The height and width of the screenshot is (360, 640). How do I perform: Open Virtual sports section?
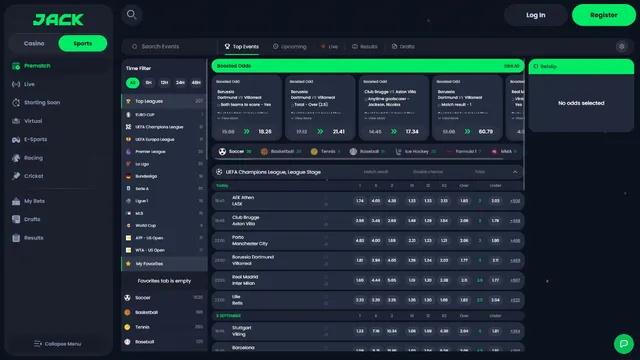(x=59, y=121)
